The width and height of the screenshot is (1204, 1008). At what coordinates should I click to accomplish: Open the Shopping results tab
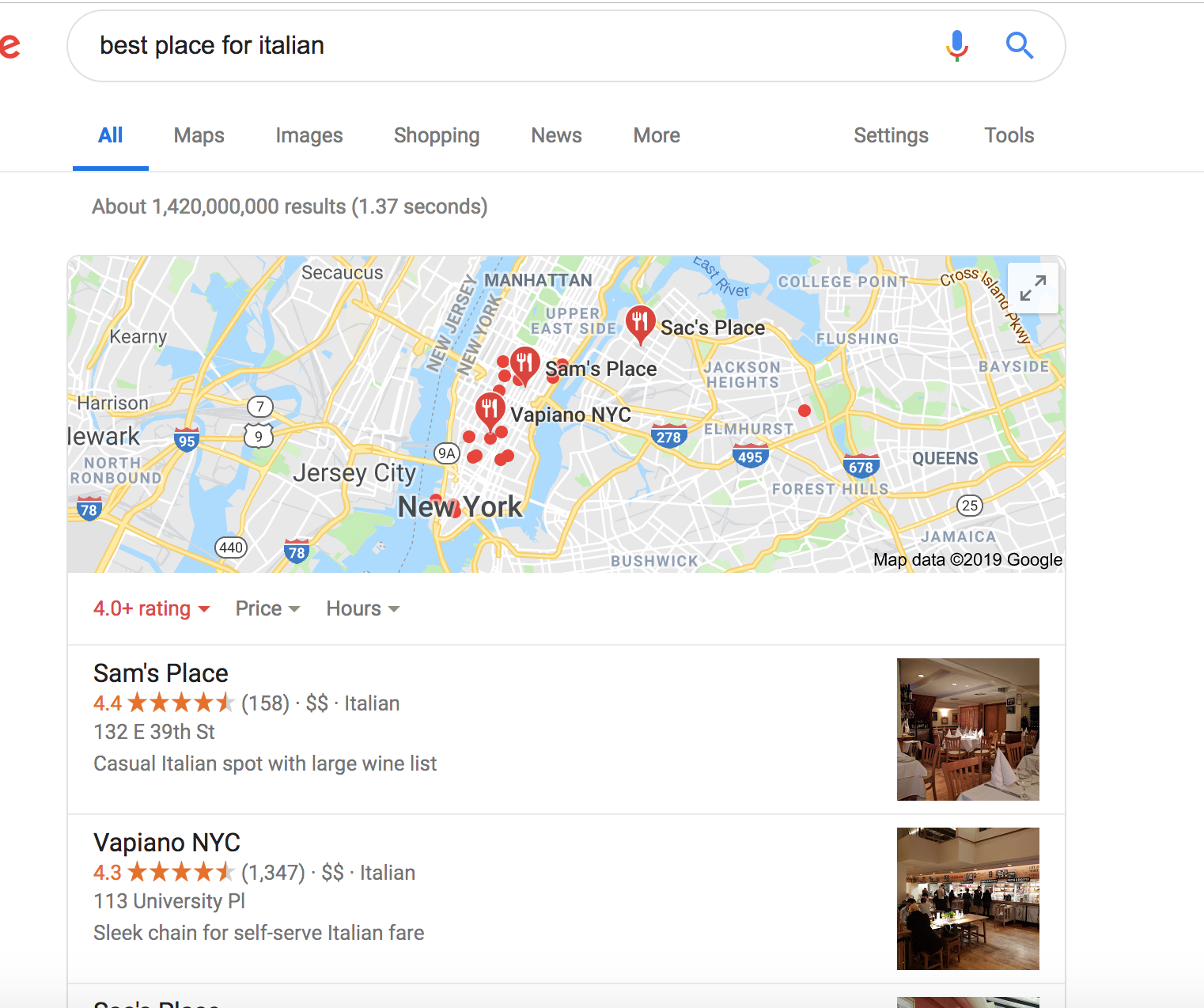point(437,135)
